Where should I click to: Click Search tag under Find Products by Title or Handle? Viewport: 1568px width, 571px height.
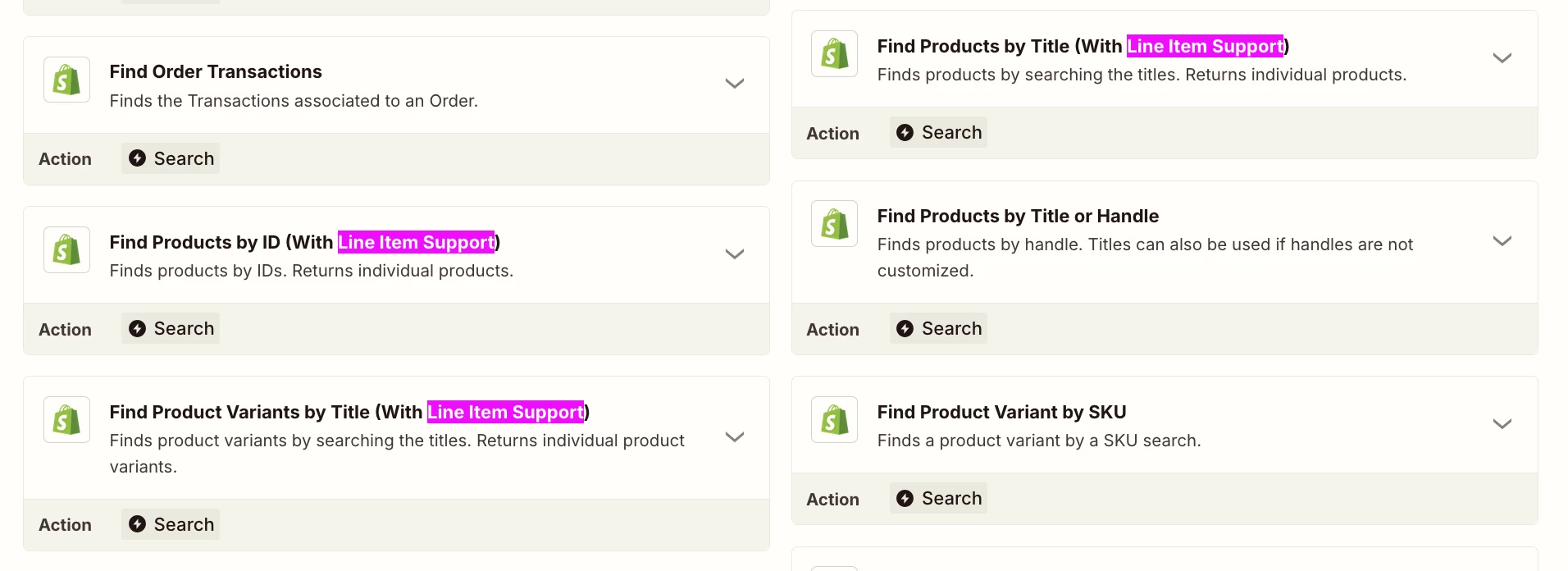pyautogui.click(x=938, y=328)
